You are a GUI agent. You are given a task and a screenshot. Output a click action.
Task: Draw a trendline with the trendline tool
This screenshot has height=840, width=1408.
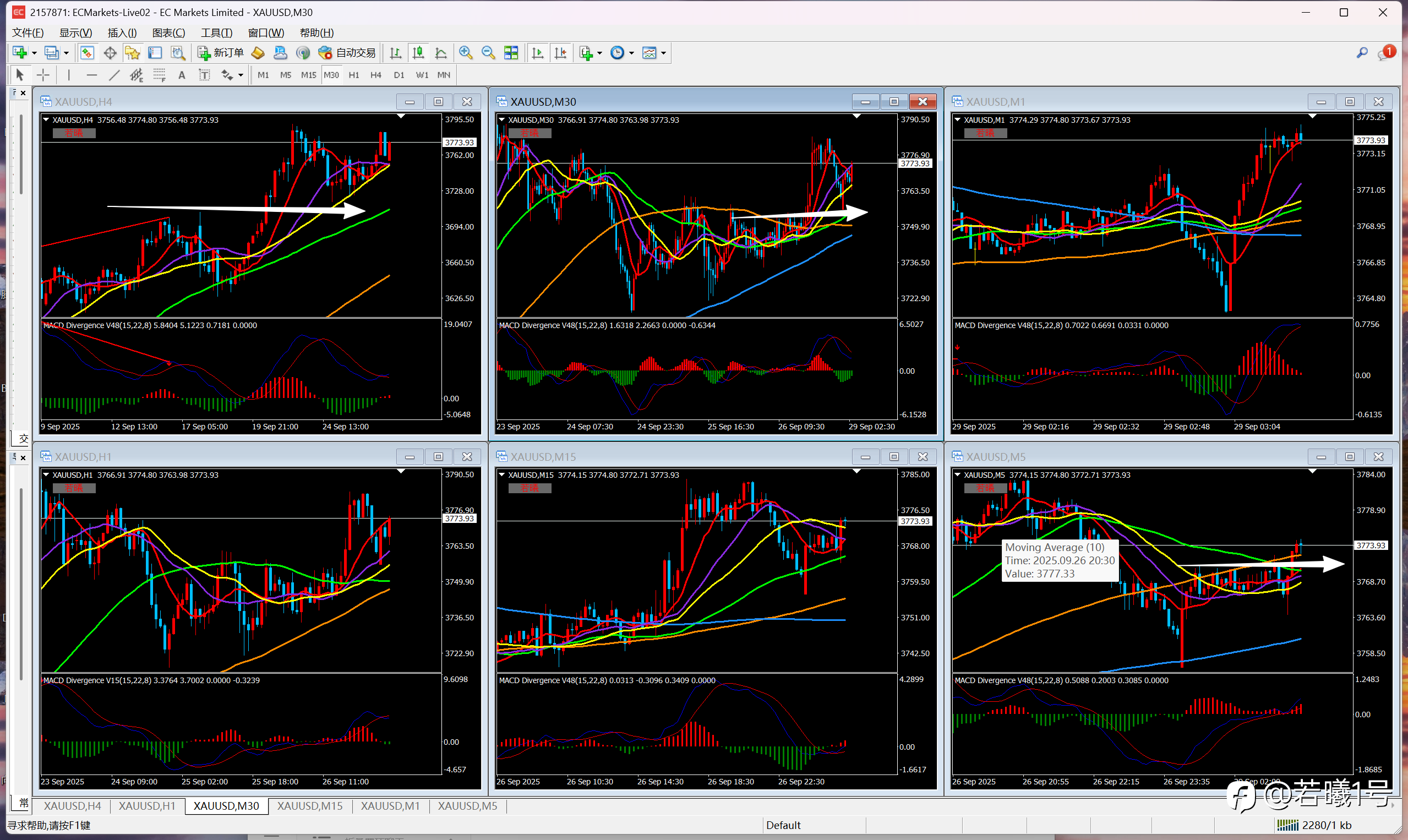coord(114,75)
